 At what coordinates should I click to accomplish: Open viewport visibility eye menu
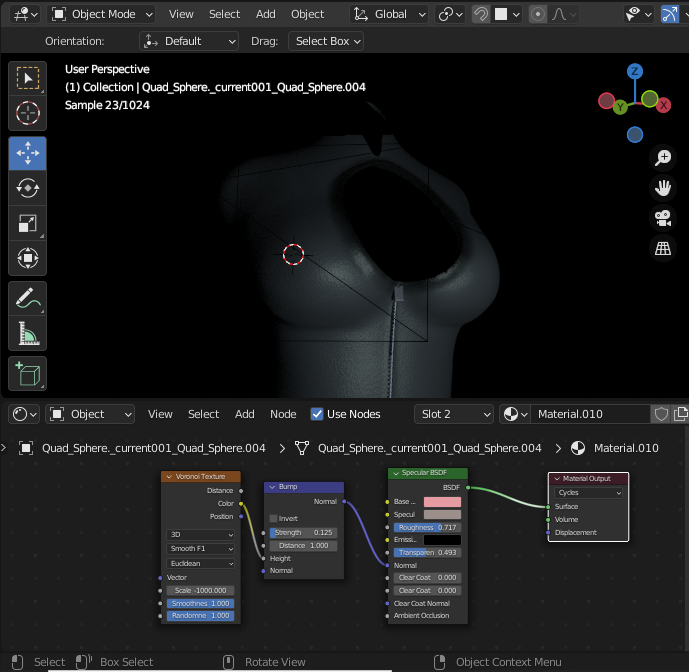[x=638, y=15]
